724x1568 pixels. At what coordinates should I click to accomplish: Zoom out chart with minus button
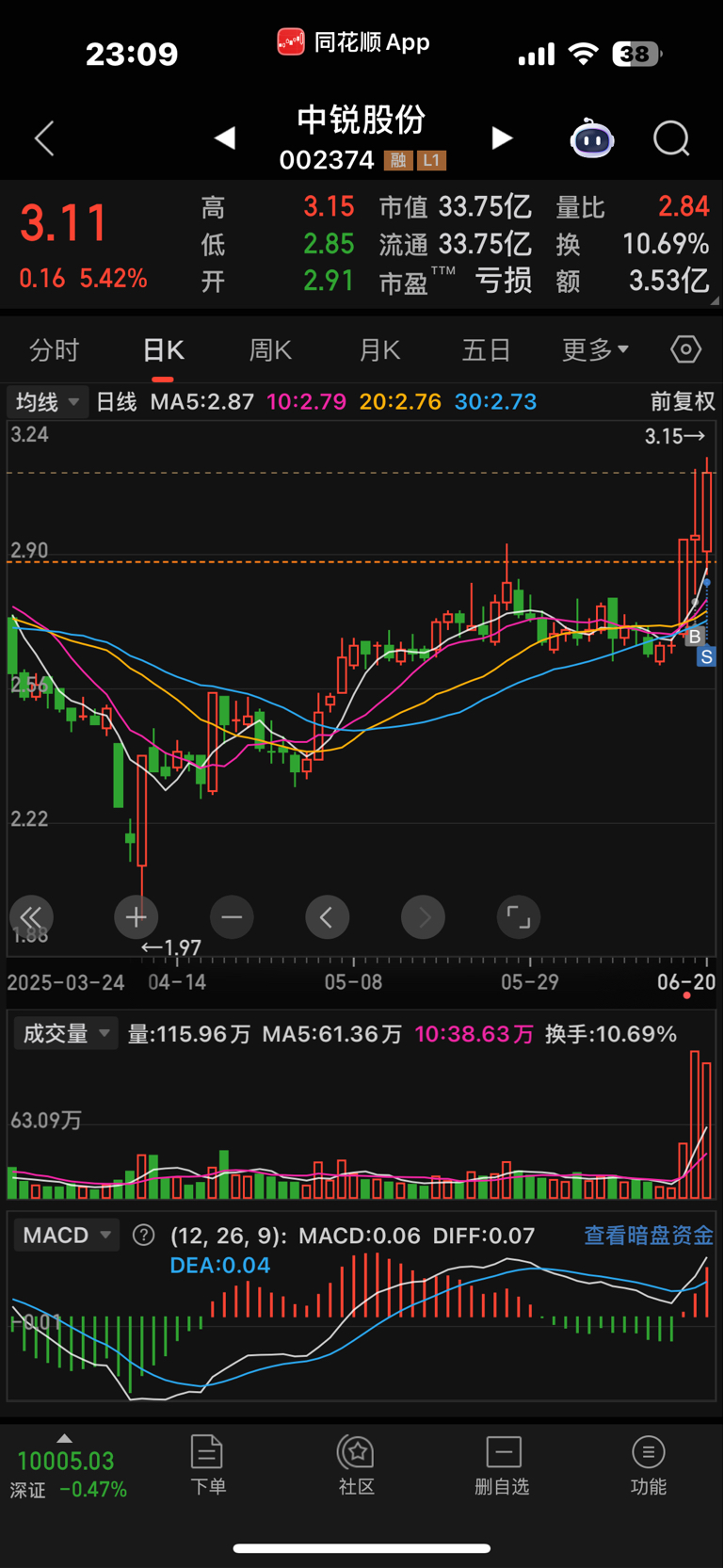point(232,917)
